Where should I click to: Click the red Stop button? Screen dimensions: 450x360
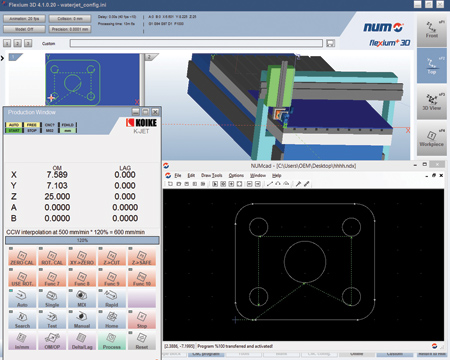(x=142, y=319)
